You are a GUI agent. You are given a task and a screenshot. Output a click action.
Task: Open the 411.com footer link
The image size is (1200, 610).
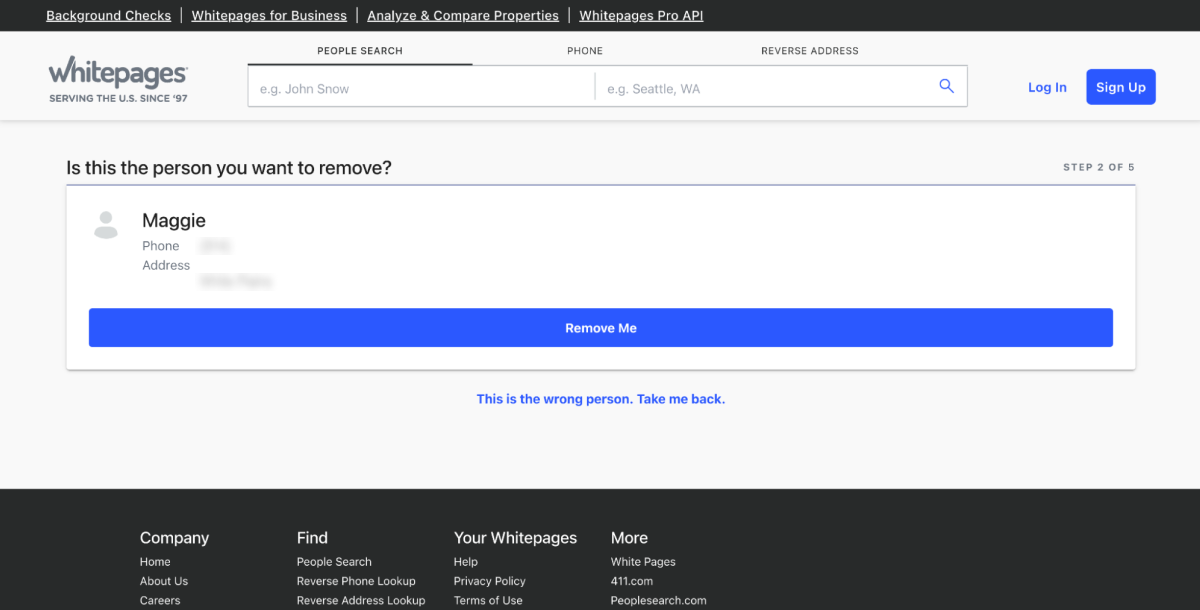632,581
